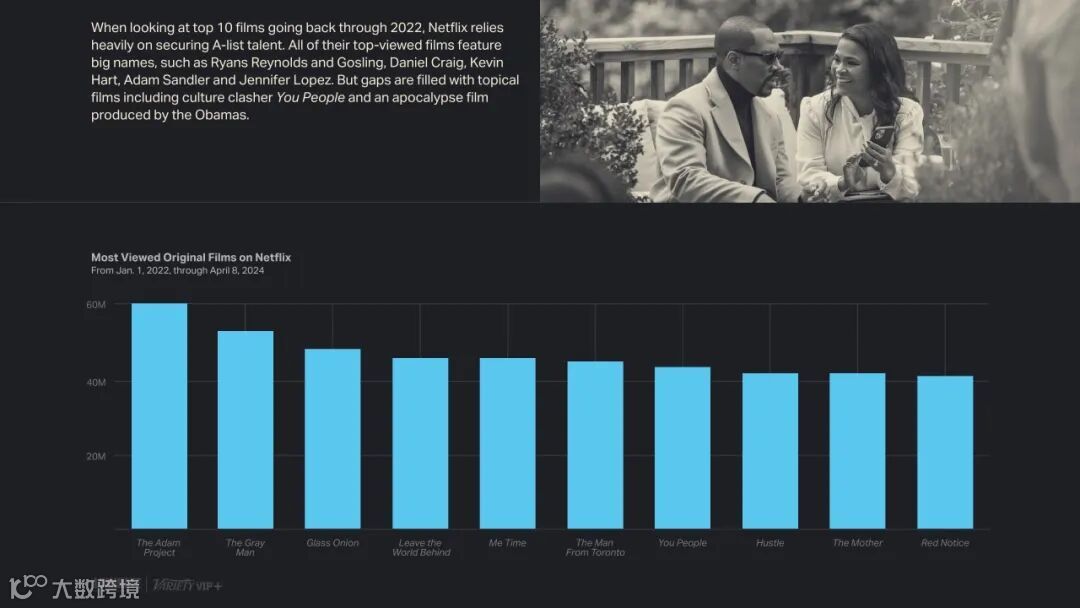Click the bar for The Gray Man
This screenshot has height=608, width=1080.
point(245,430)
